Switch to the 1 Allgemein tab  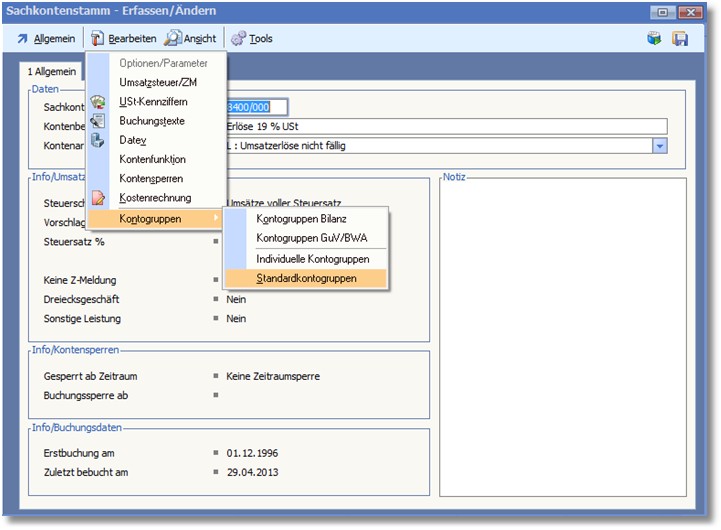pyautogui.click(x=52, y=72)
